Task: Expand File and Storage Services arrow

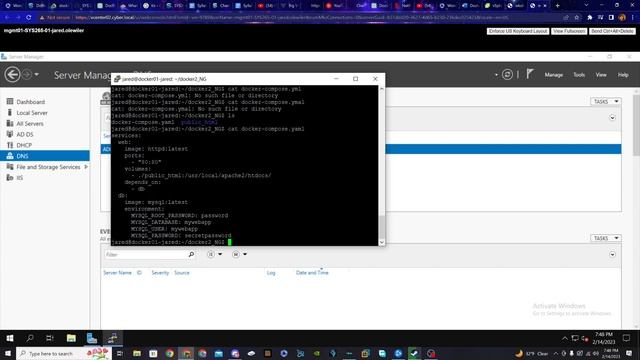Action: (86, 167)
